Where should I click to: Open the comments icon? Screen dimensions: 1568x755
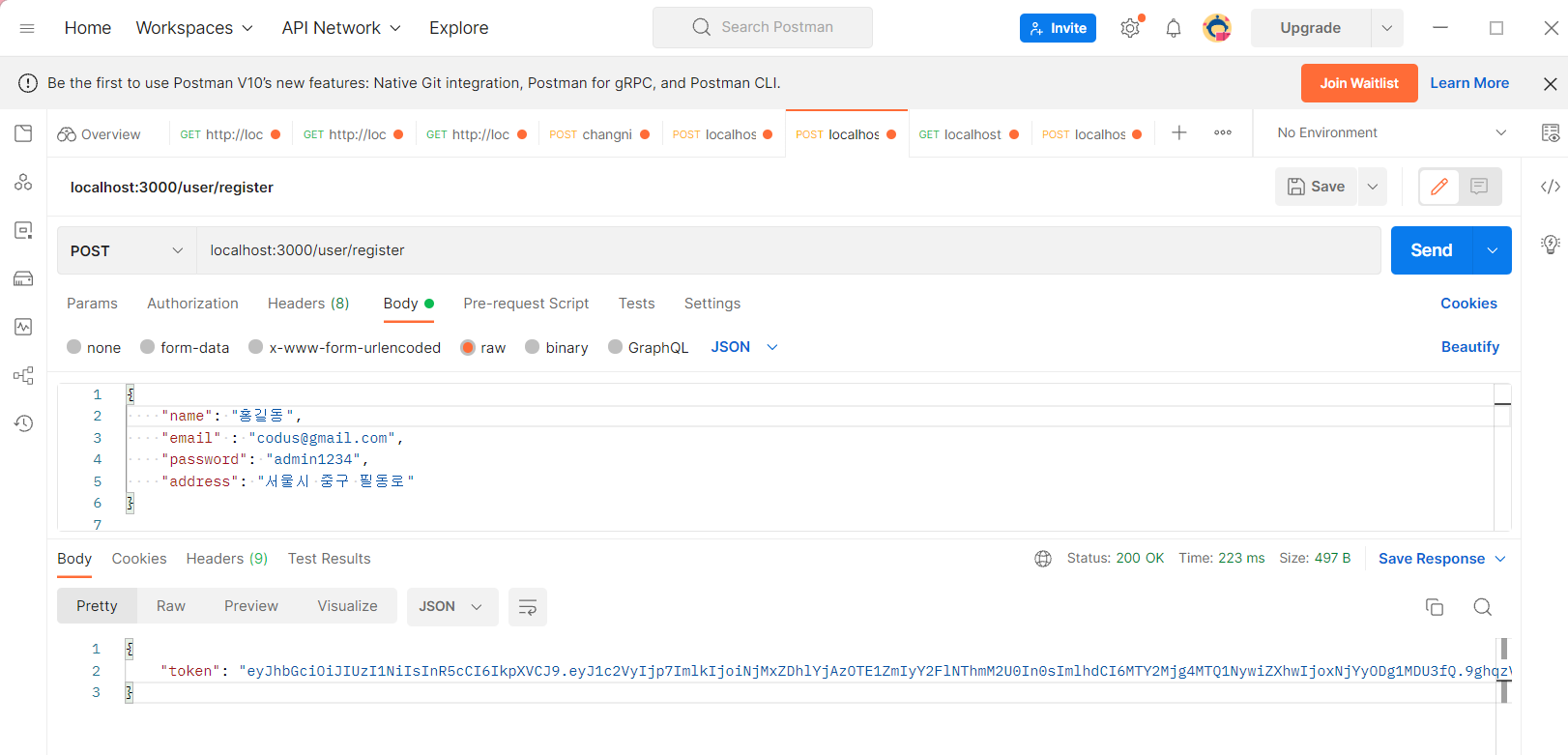click(1479, 187)
